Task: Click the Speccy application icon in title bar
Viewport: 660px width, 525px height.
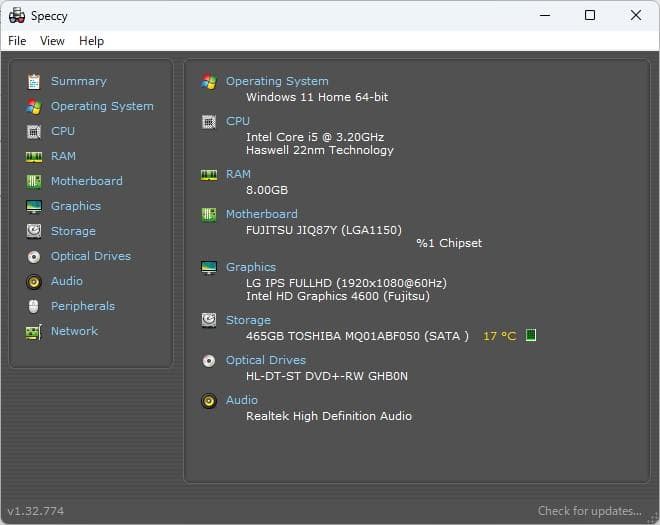Action: [x=16, y=16]
